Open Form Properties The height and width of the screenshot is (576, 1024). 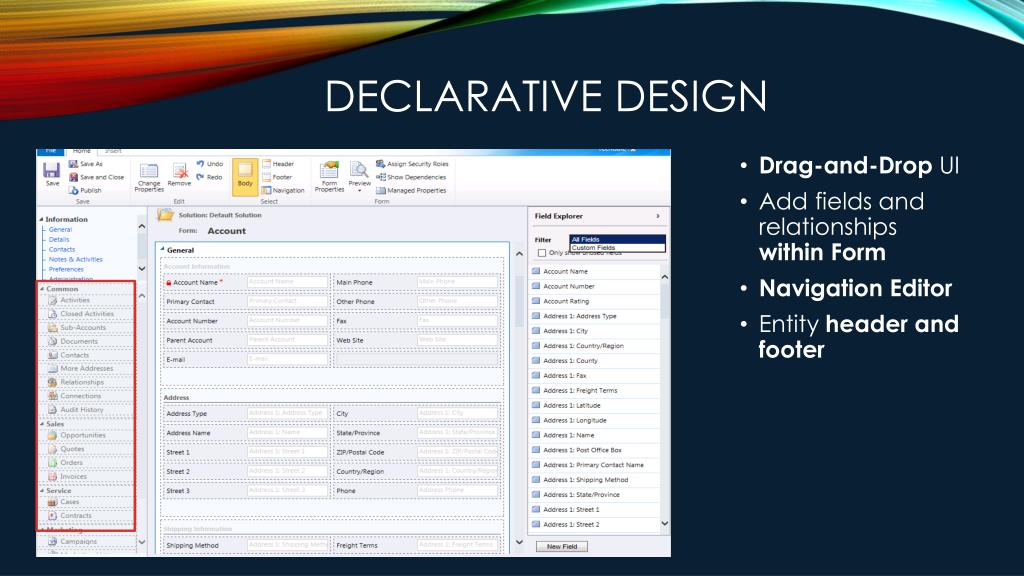point(329,177)
